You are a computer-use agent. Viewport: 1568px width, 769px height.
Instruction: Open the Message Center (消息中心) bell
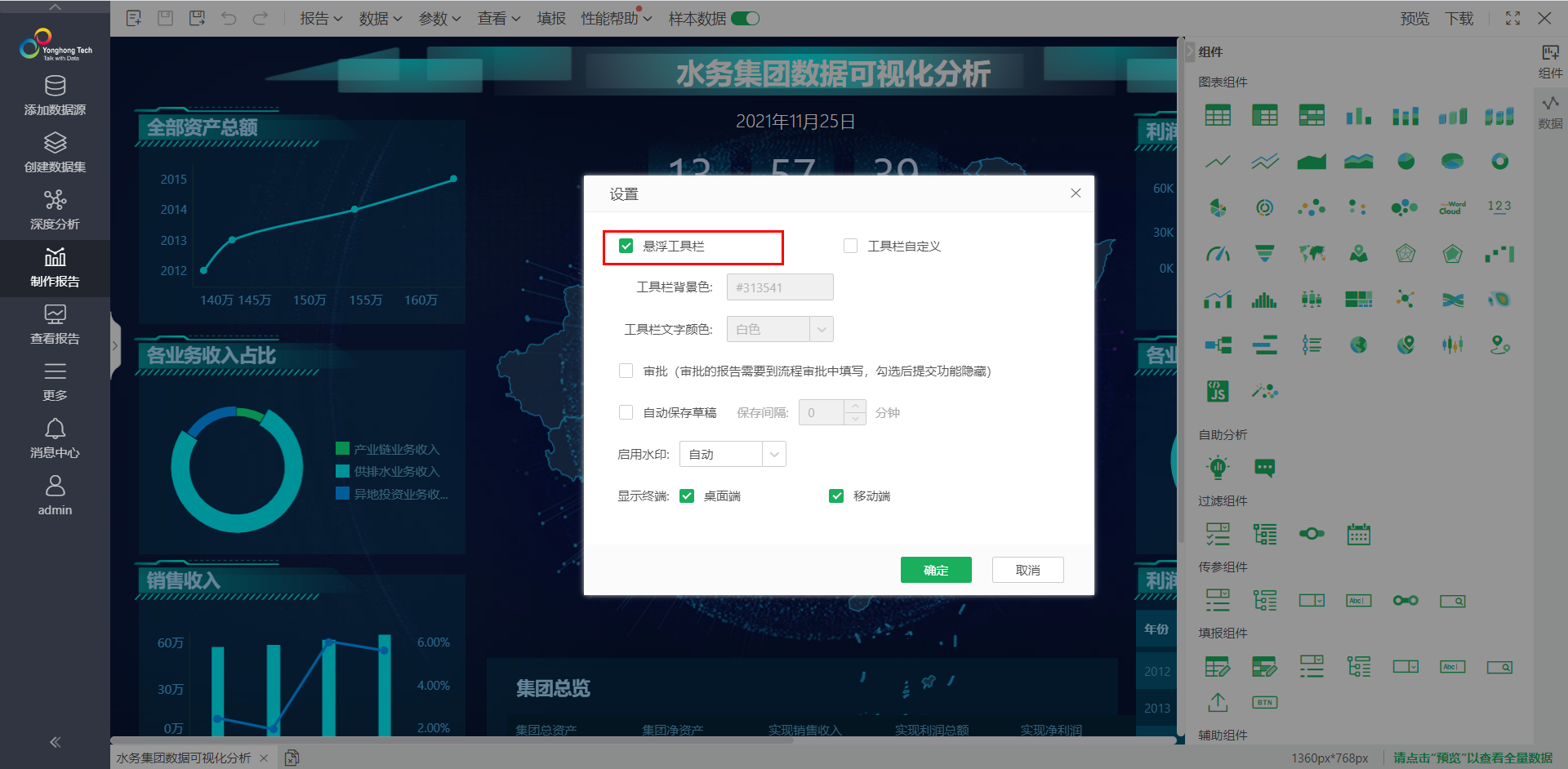(x=55, y=438)
